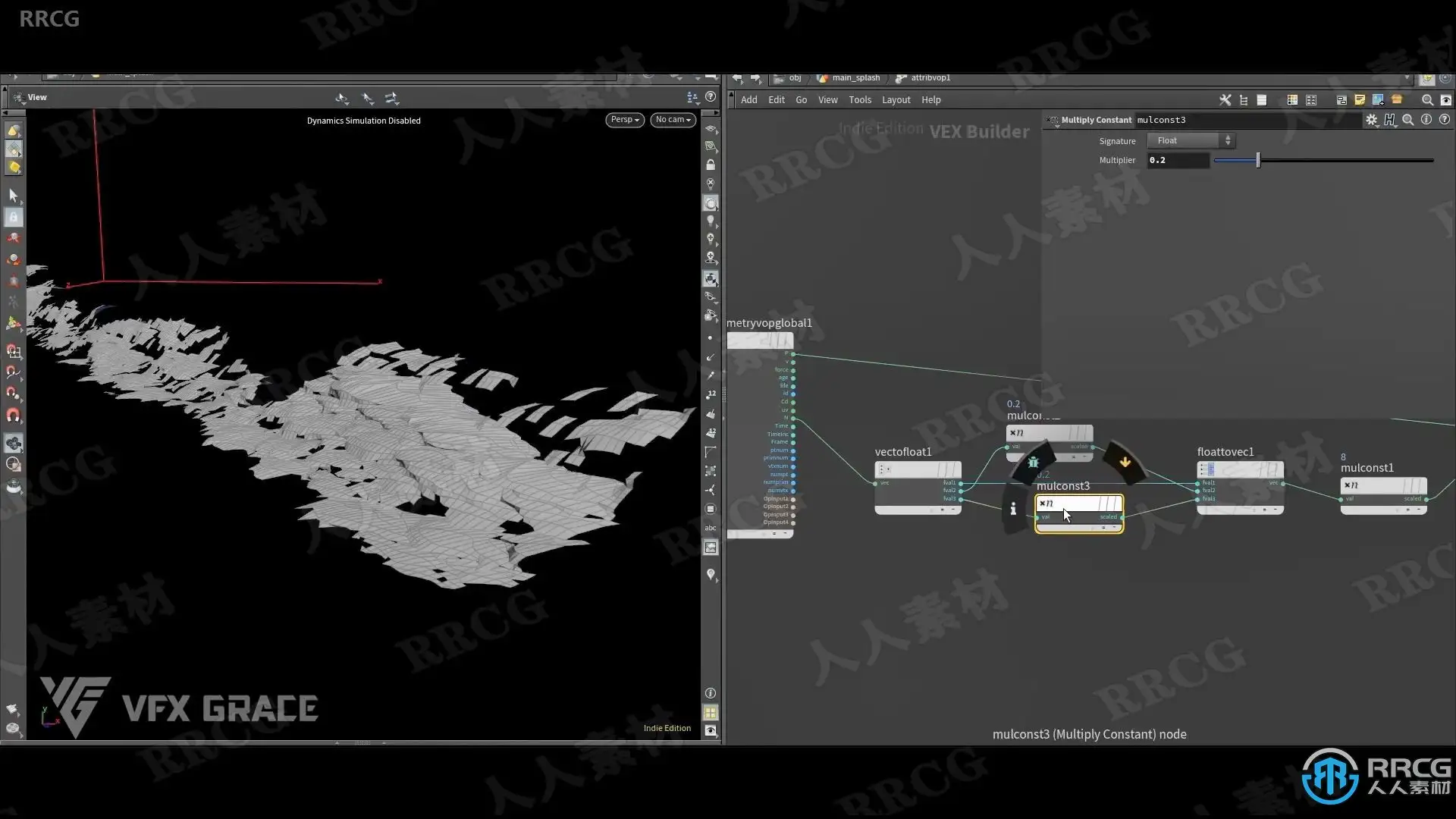The image size is (1456, 819).
Task: Navigate to main_splash in the path bar
Action: 855,78
